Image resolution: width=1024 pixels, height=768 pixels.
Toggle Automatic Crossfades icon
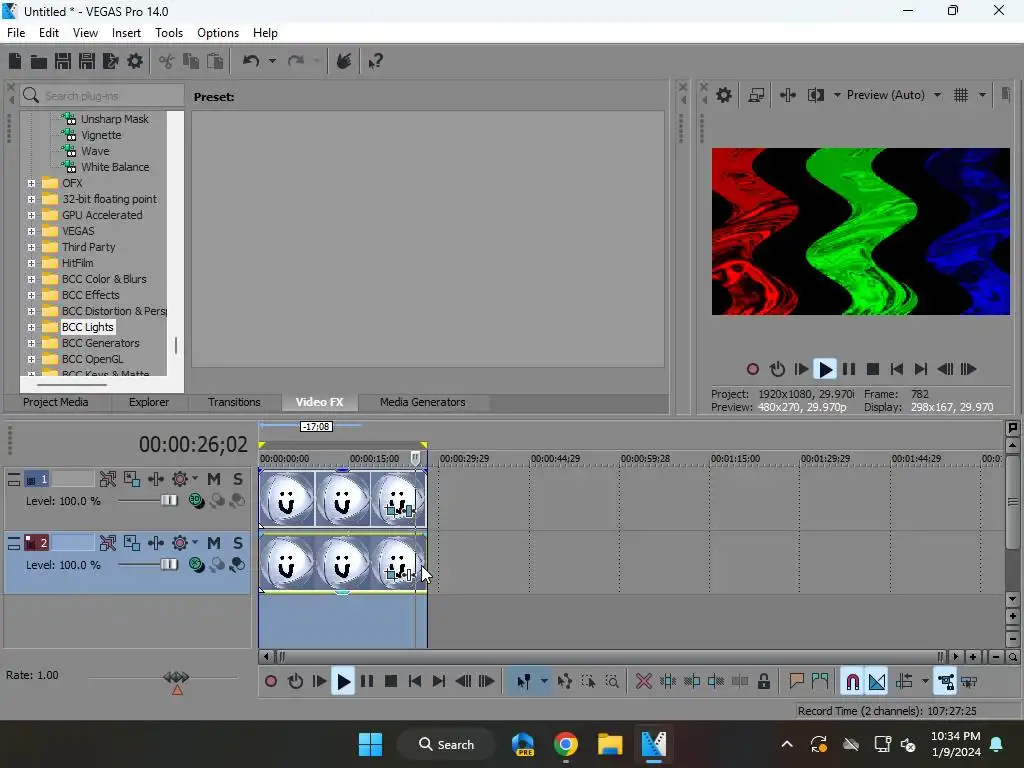coord(876,682)
